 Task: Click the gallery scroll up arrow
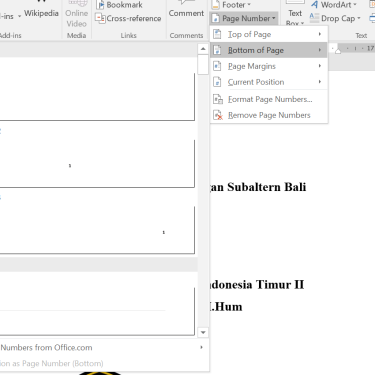203,49
